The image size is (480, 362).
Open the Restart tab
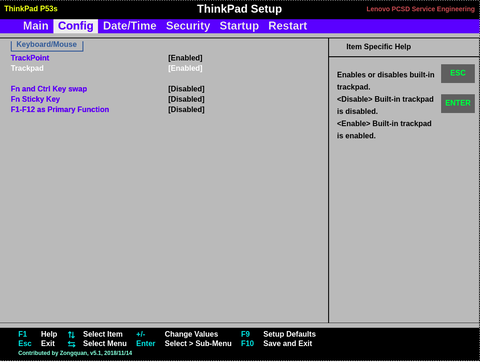click(x=288, y=26)
